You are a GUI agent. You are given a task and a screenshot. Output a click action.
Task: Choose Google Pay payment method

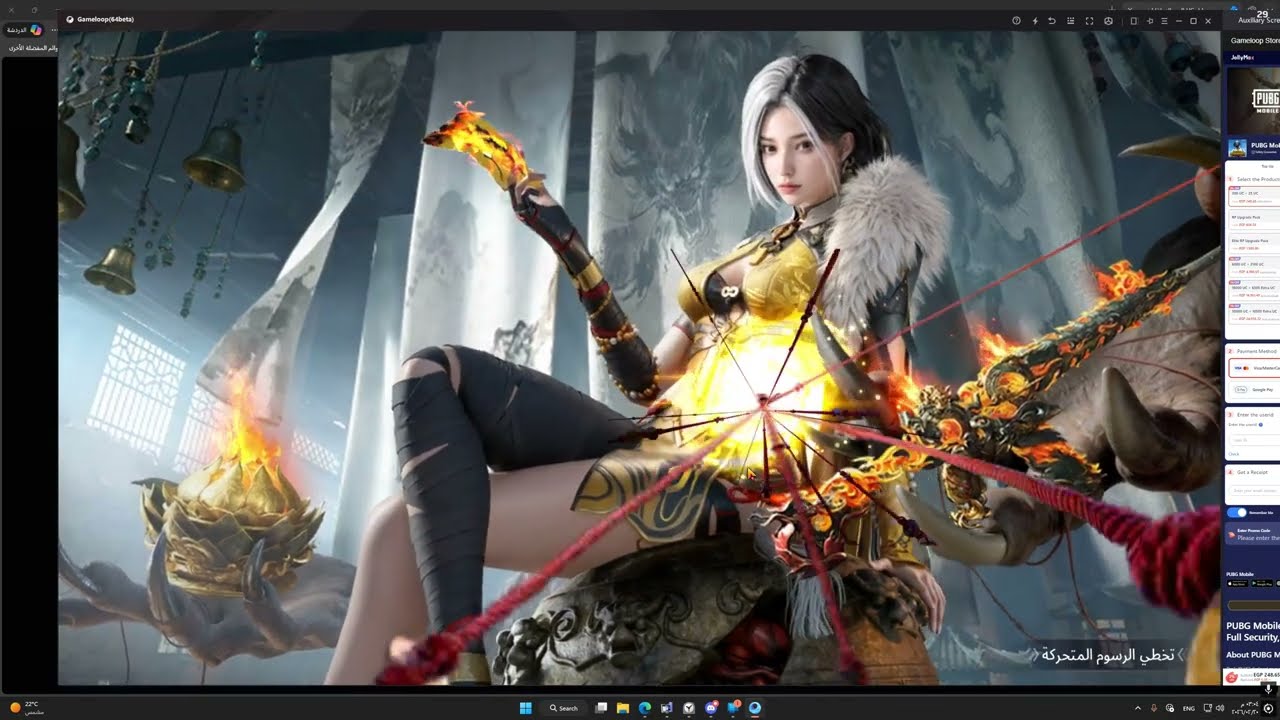click(x=1254, y=389)
